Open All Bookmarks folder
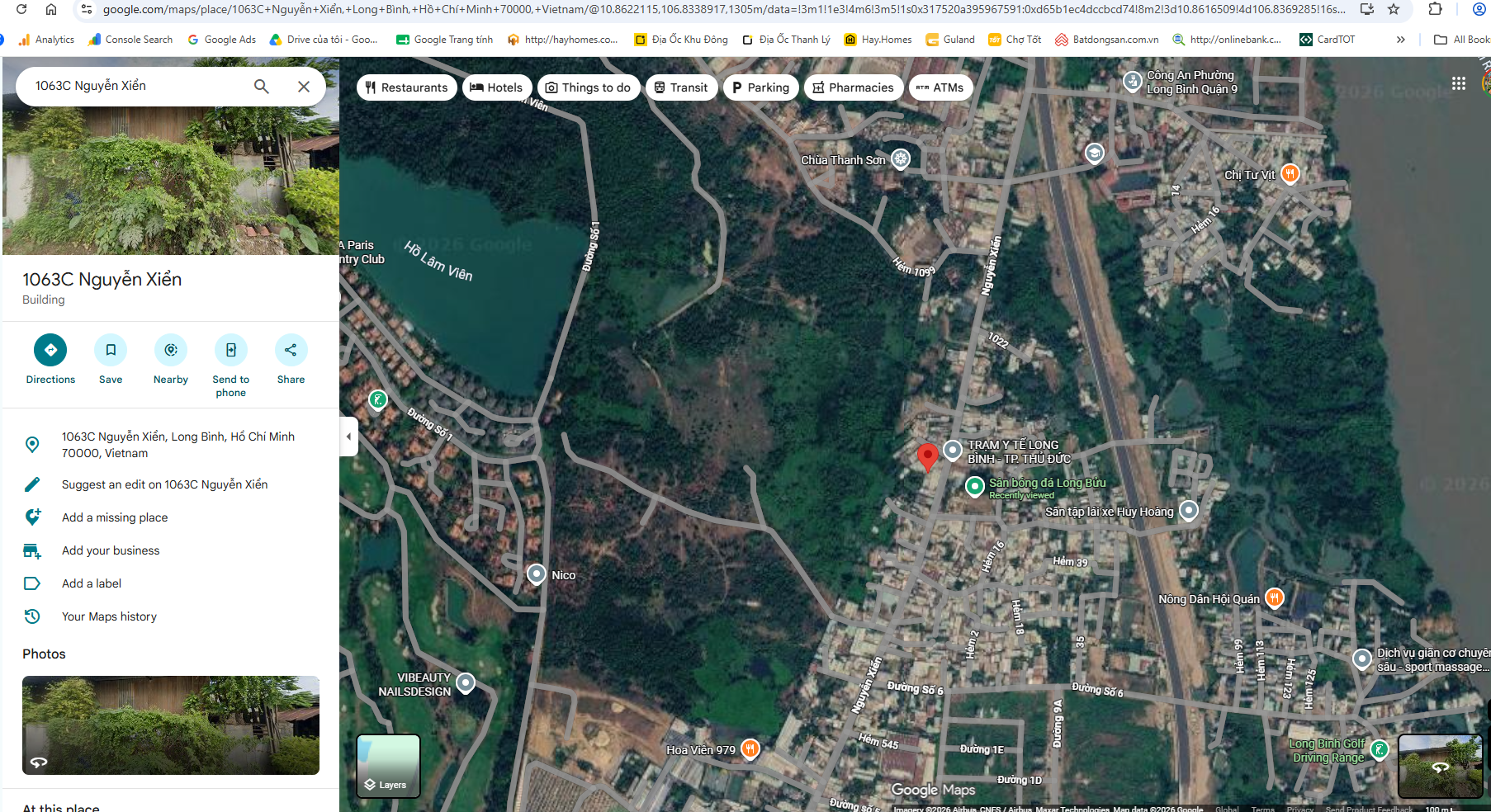 pyautogui.click(x=1462, y=40)
